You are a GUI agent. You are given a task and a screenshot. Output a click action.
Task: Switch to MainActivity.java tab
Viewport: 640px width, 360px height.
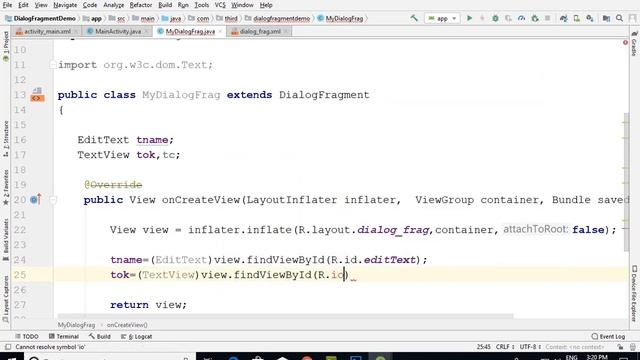[x=118, y=31]
